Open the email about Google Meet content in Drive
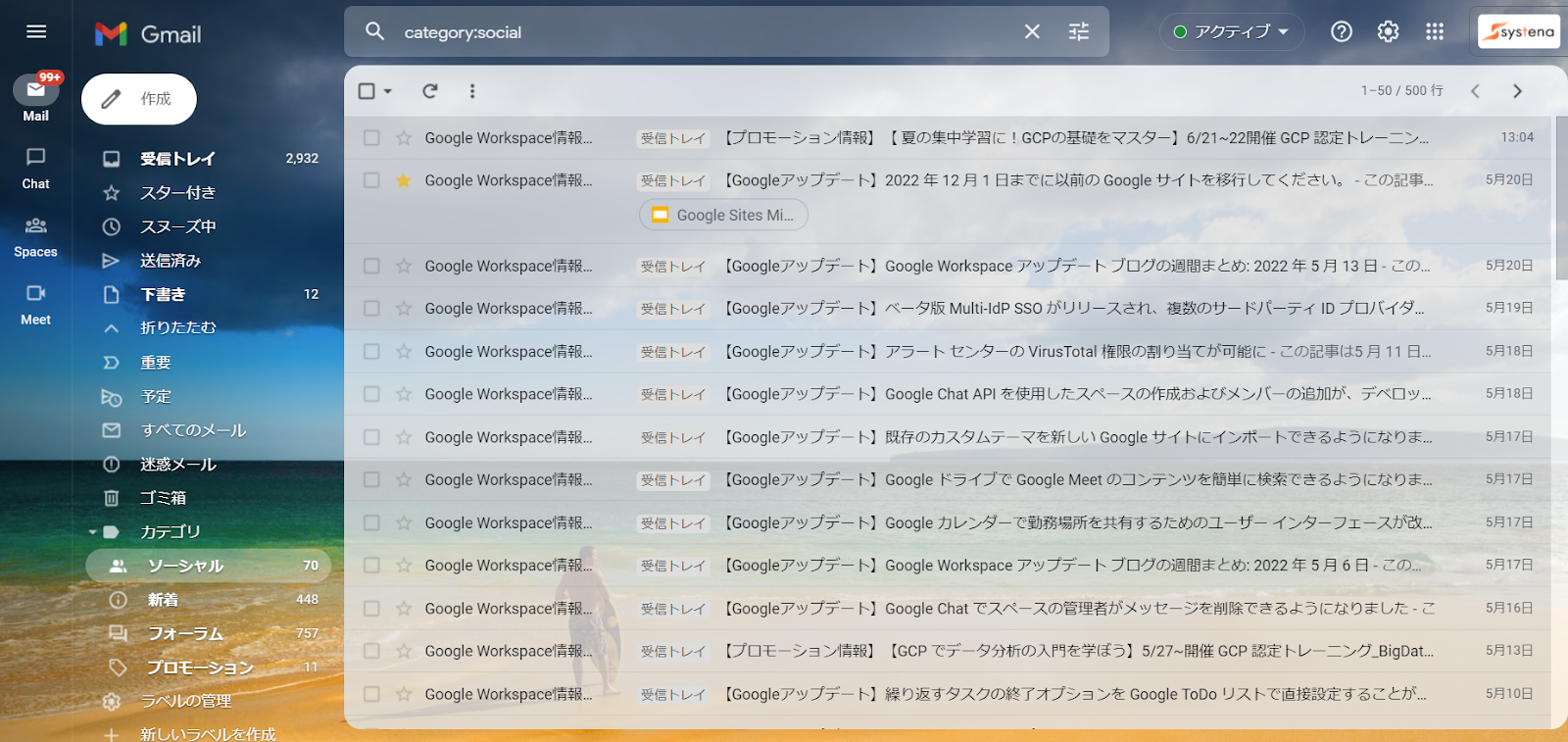1568x742 pixels. (948, 480)
